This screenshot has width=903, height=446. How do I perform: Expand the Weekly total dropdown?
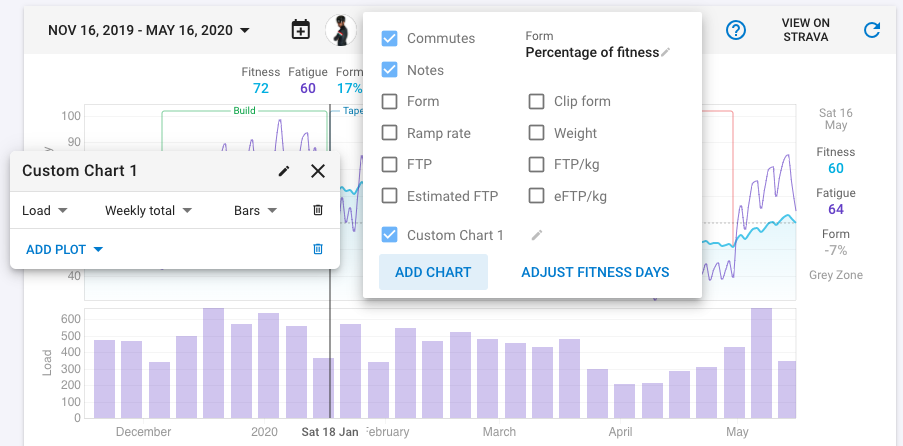(147, 210)
